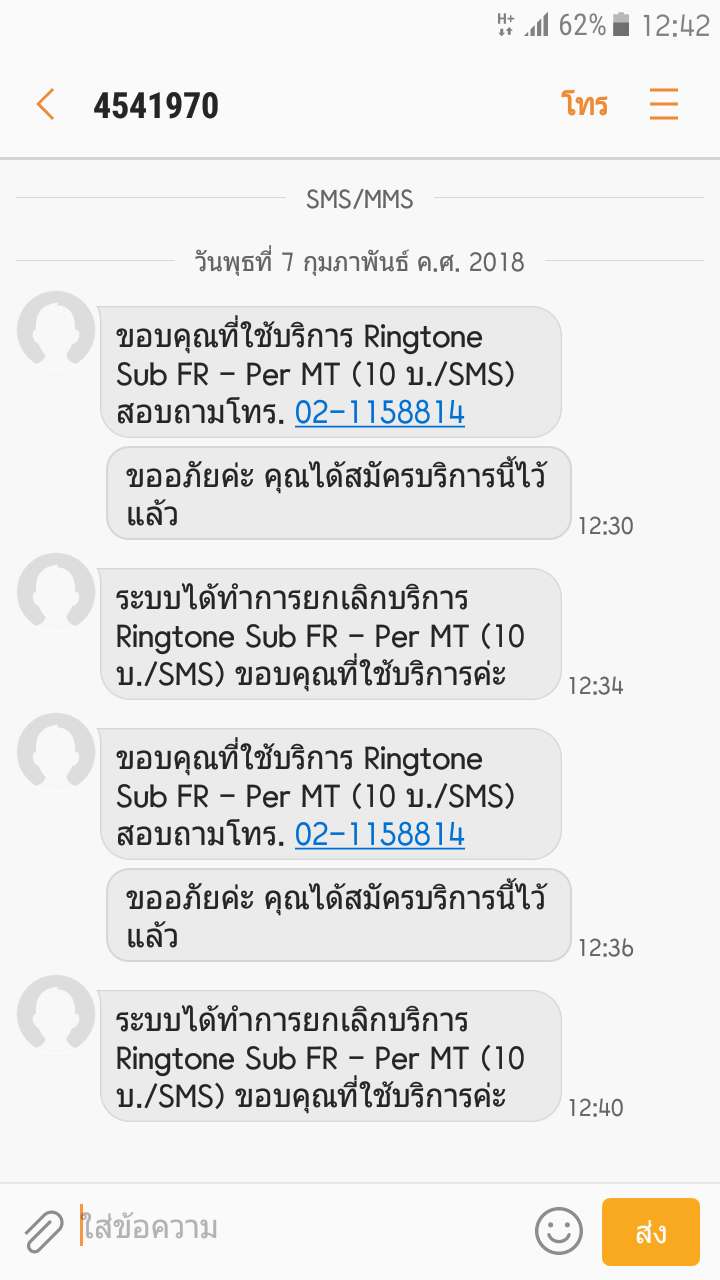720x1280 pixels.
Task: Open first 02-1158814 phone link
Action: 380,413
